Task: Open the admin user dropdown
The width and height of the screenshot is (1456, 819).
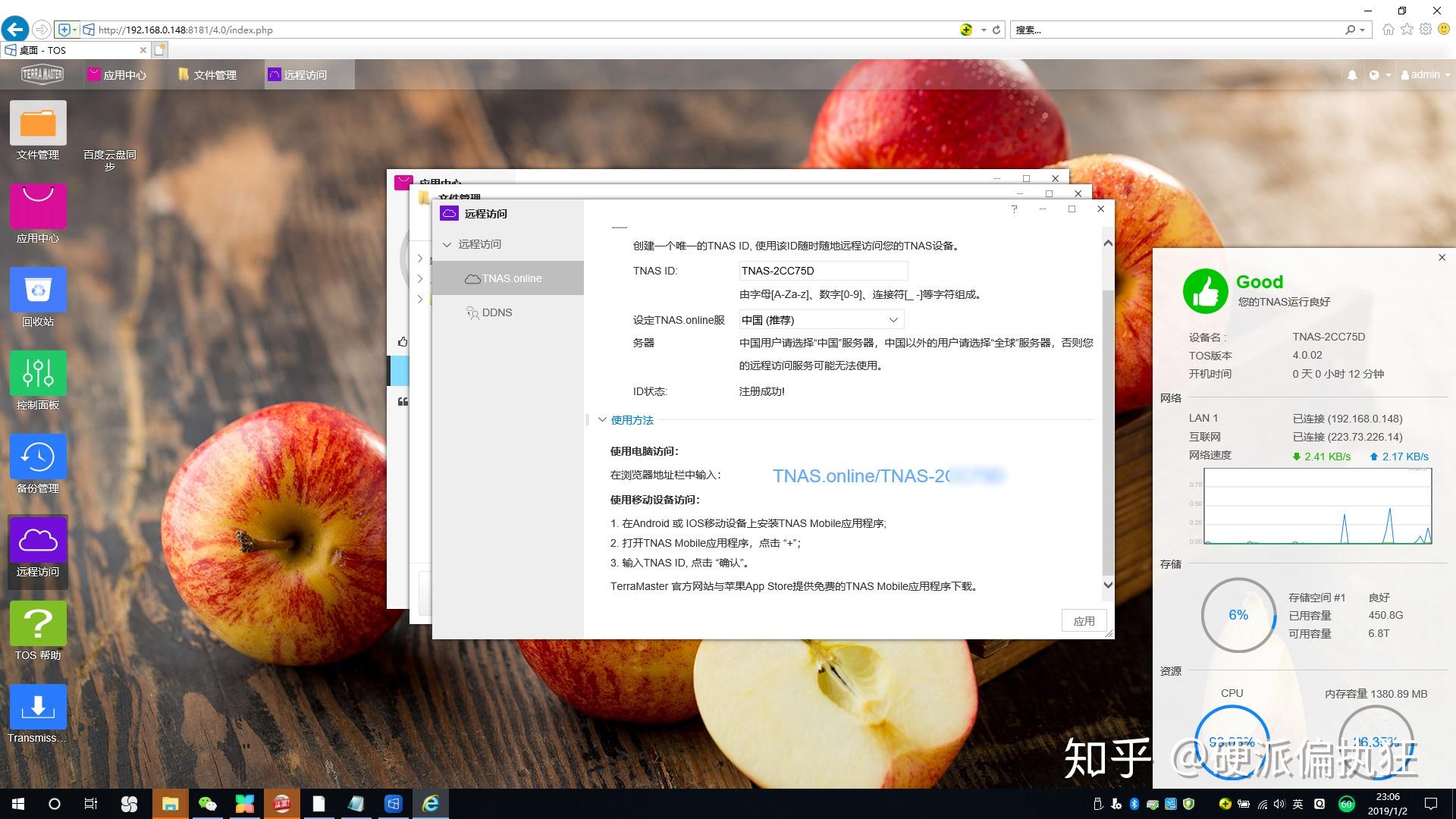Action: click(1426, 75)
